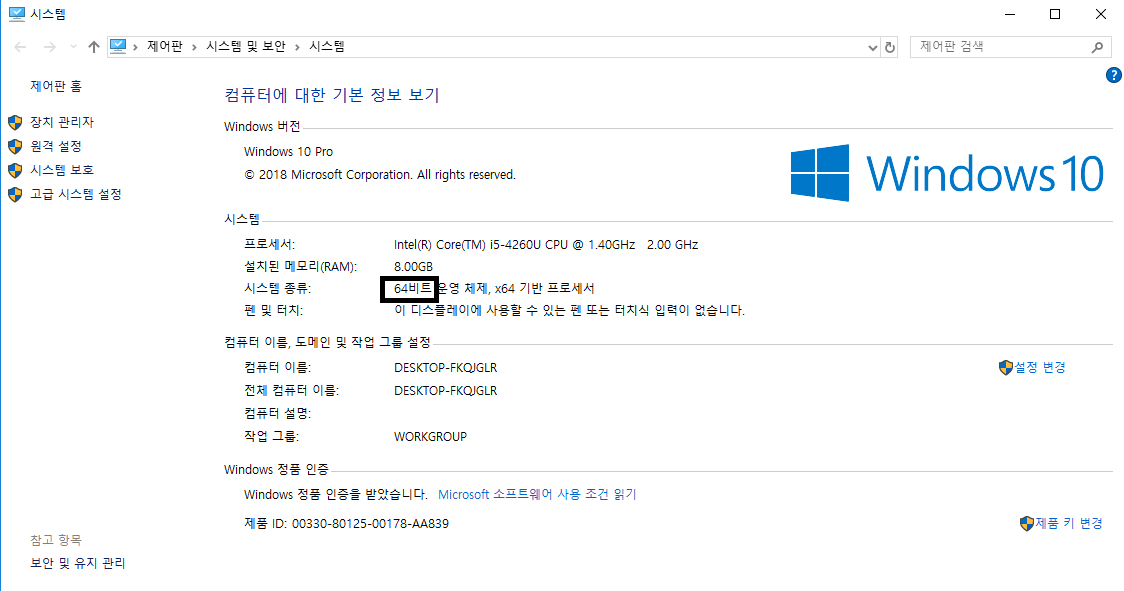Click the search magnifier icon
The image size is (1124, 591).
1097,47
